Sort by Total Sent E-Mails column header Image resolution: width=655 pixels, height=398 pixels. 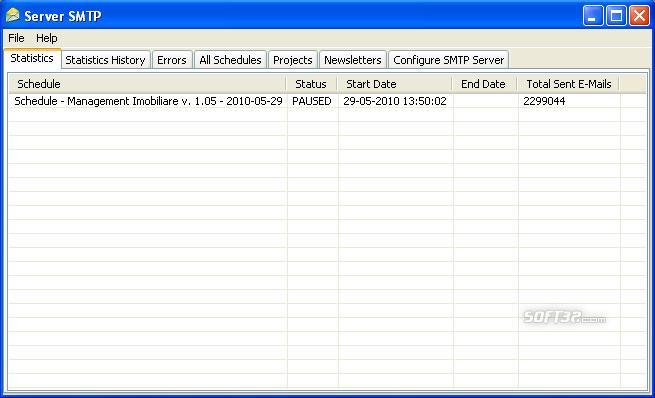[569, 84]
